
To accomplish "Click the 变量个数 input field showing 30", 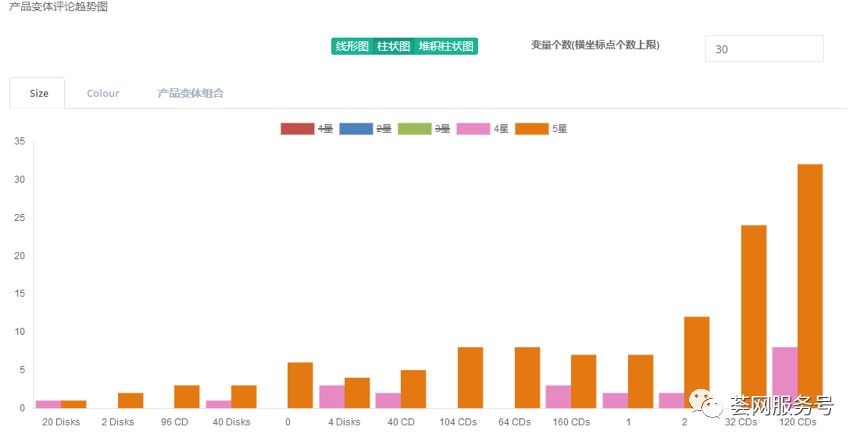I will 764,49.
